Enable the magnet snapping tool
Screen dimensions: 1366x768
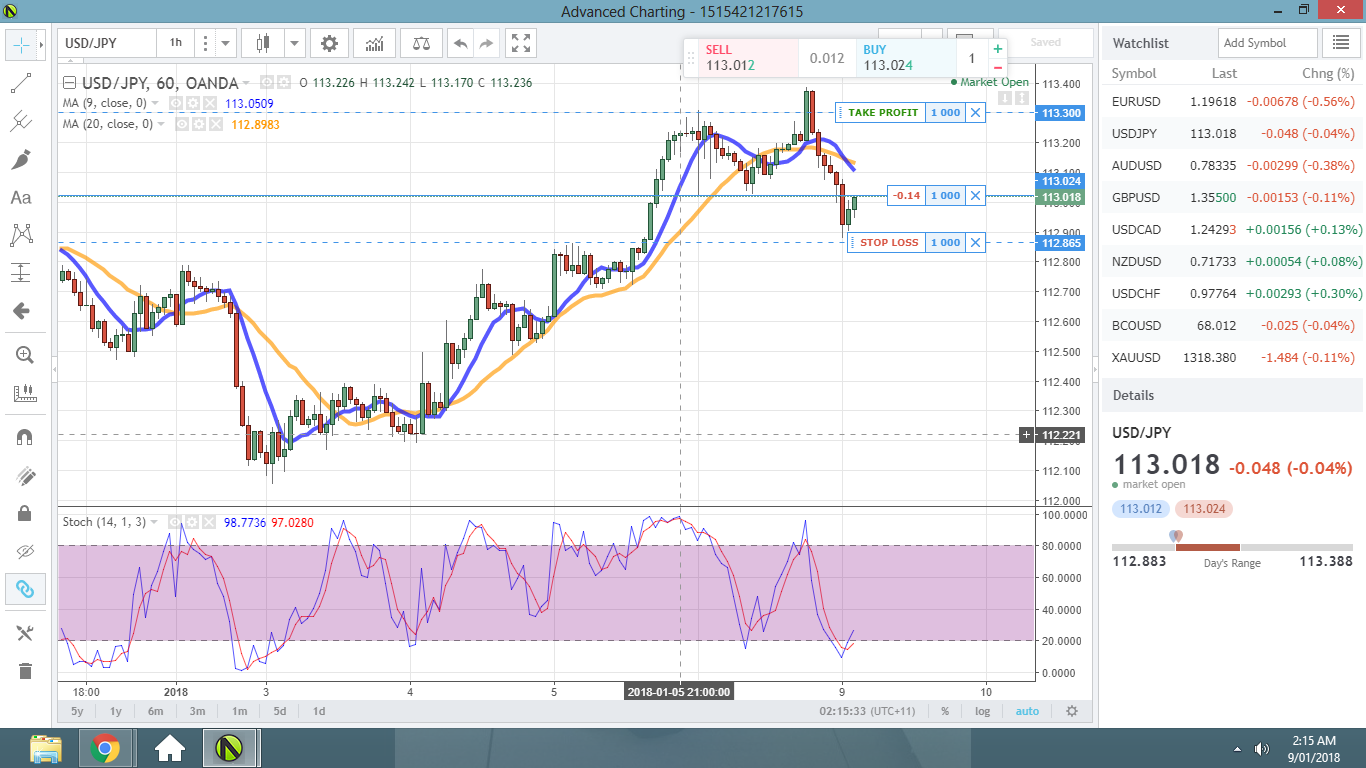[x=25, y=434]
